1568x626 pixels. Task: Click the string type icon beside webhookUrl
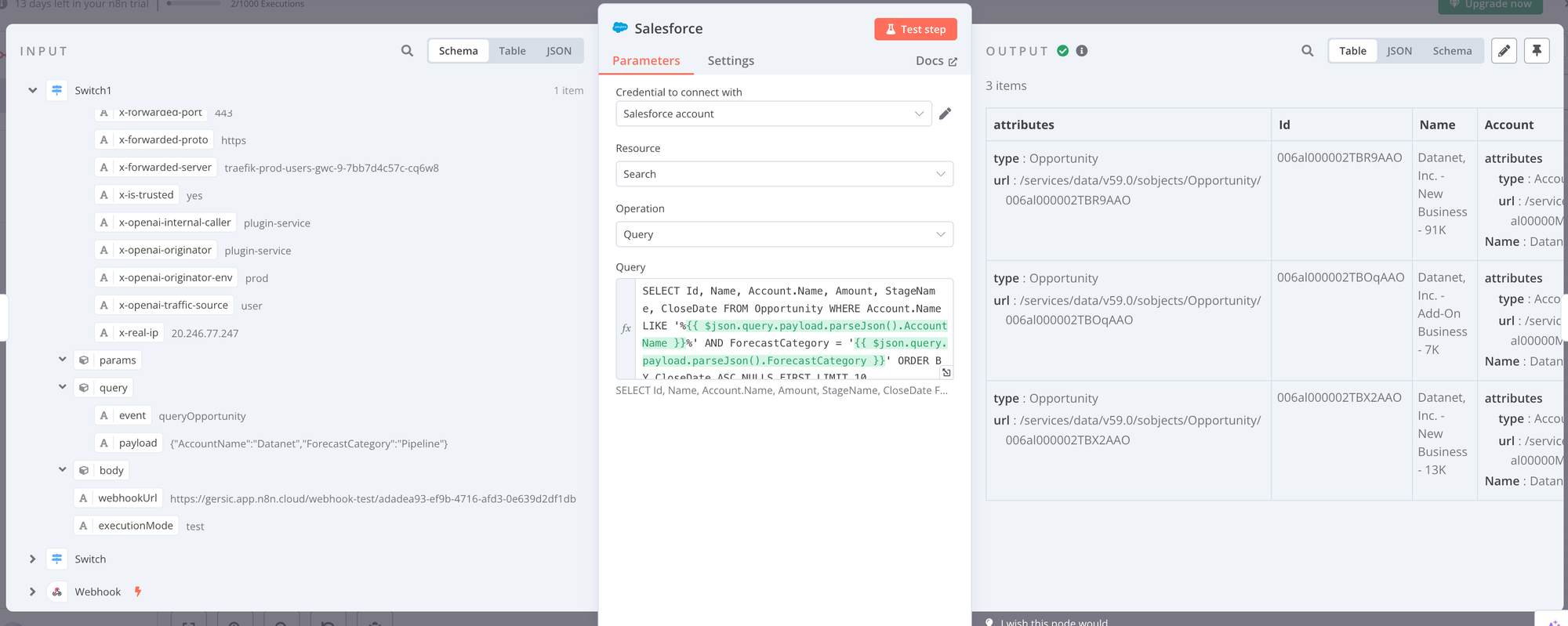(x=83, y=498)
